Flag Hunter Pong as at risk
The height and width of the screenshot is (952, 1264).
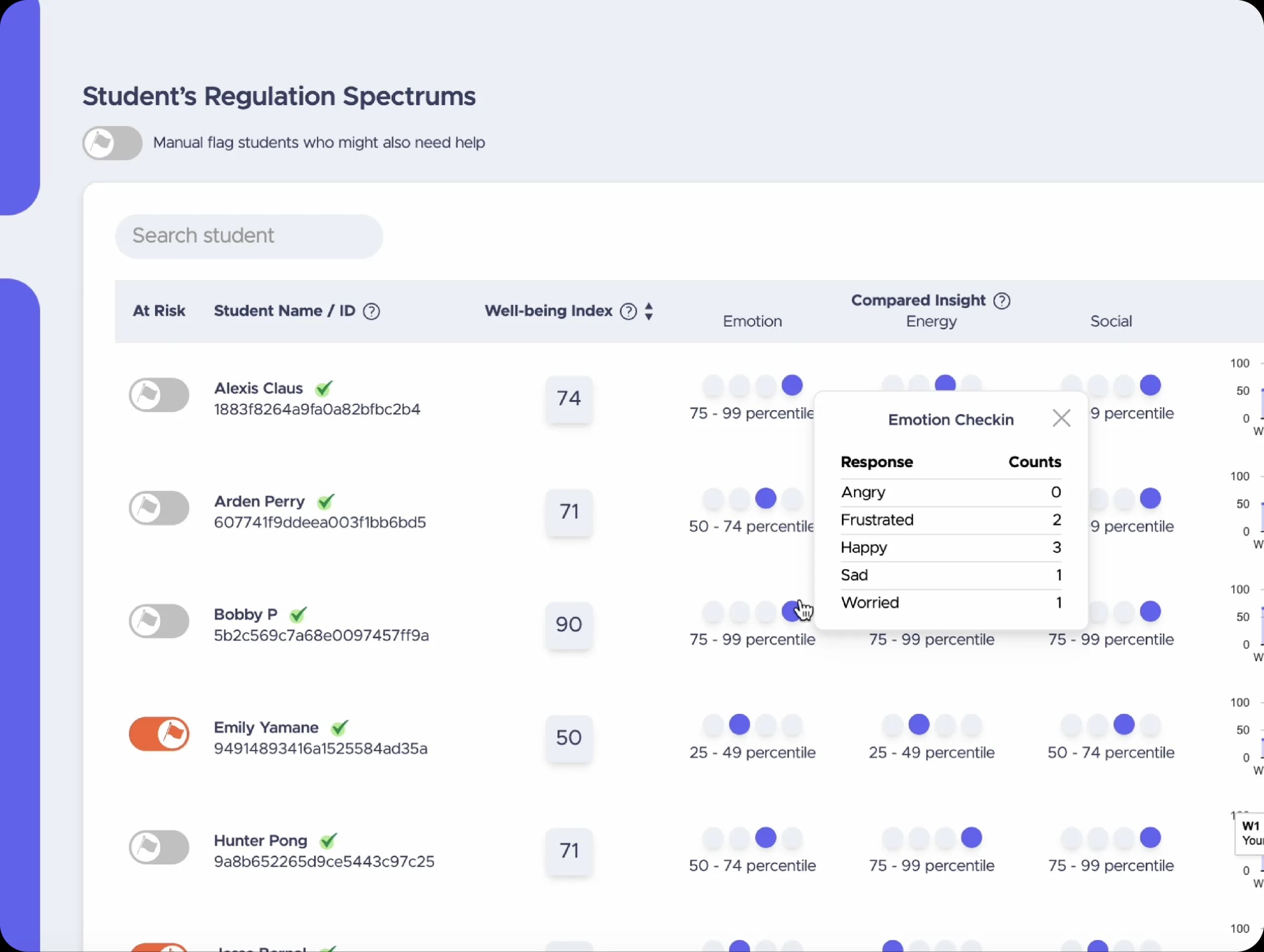point(159,847)
